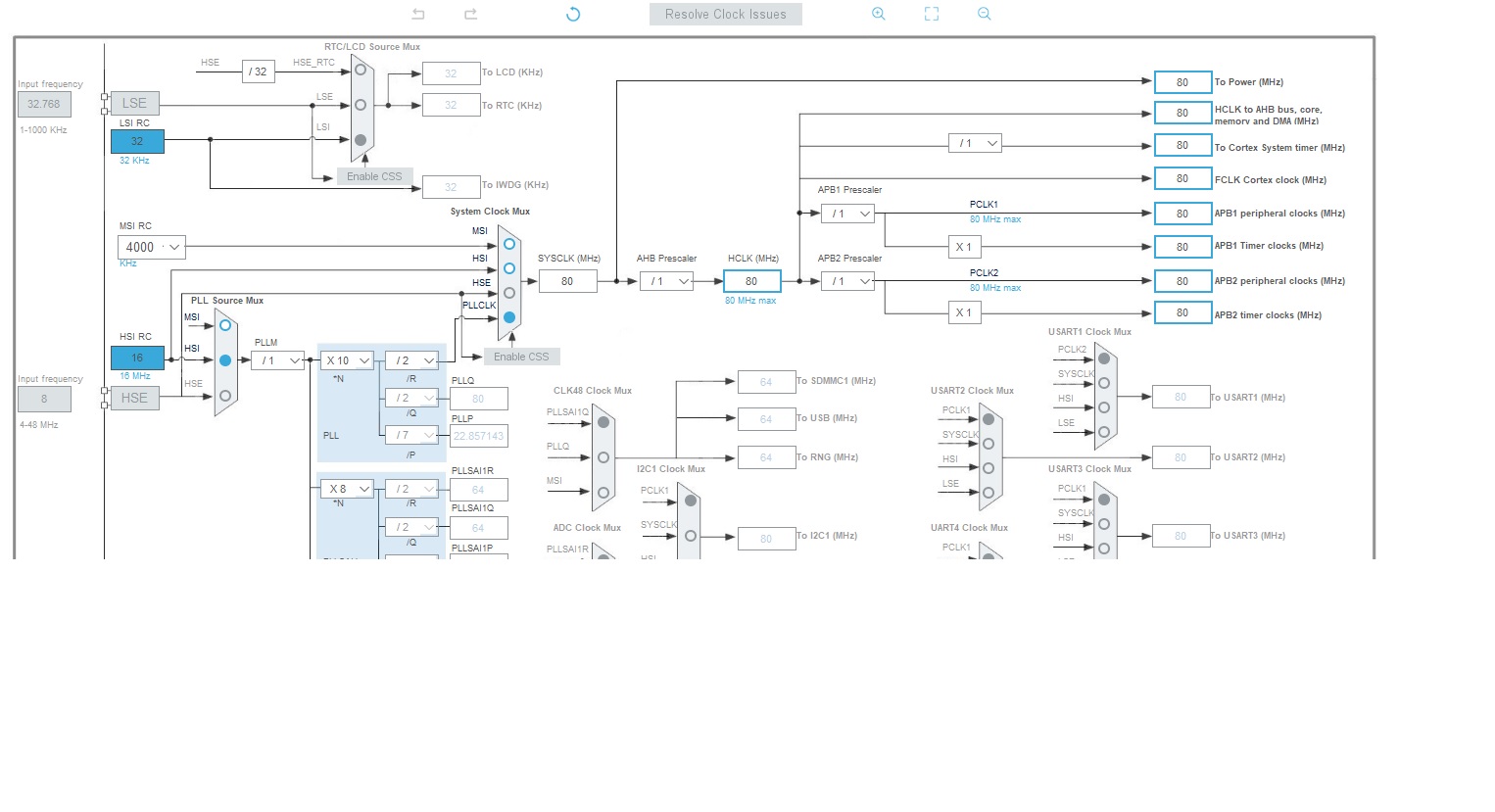The height and width of the screenshot is (812, 1495).
Task: Open the PLLSAI1 X 8 multiplier dropdown
Action: (348, 489)
